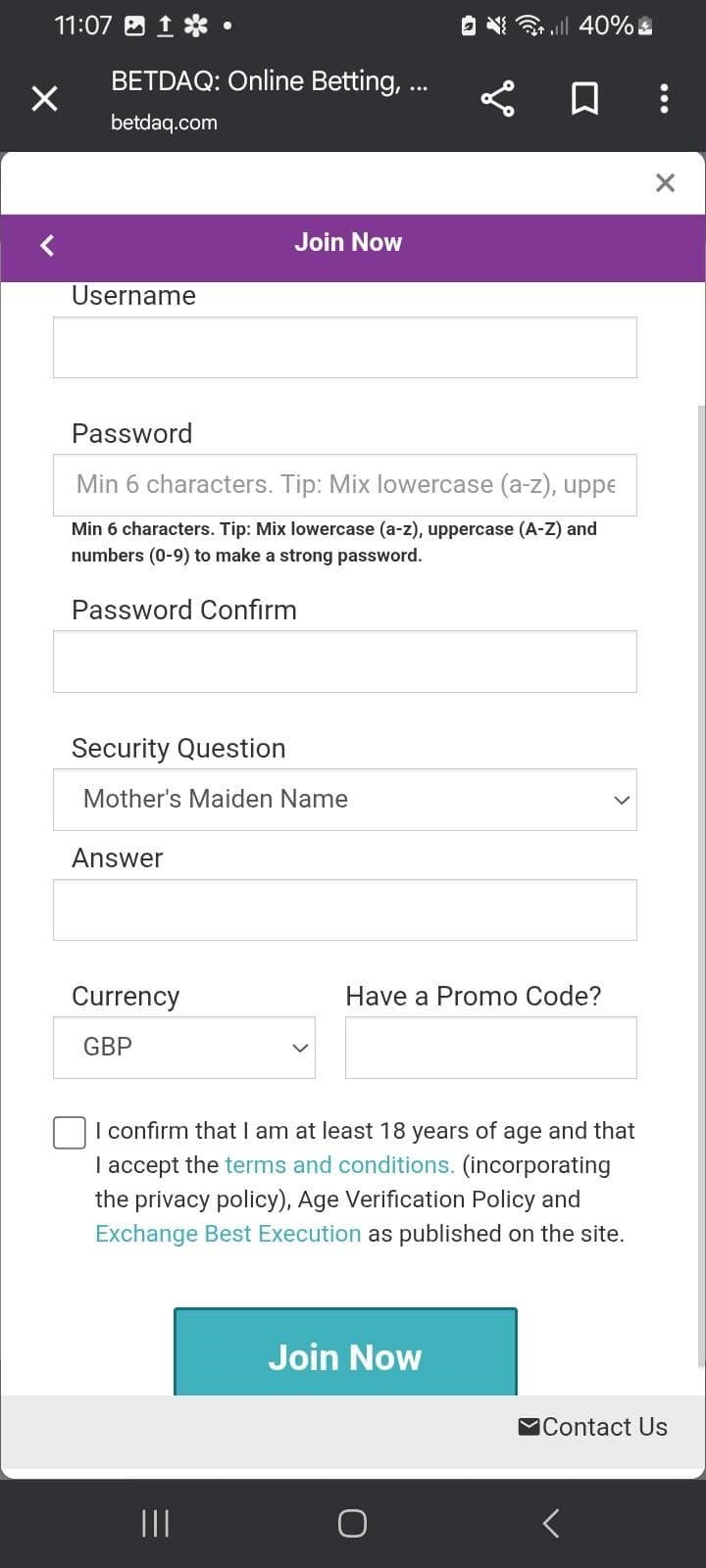706x1568 pixels.
Task: Expand the Security Question chevron
Action: click(x=621, y=800)
